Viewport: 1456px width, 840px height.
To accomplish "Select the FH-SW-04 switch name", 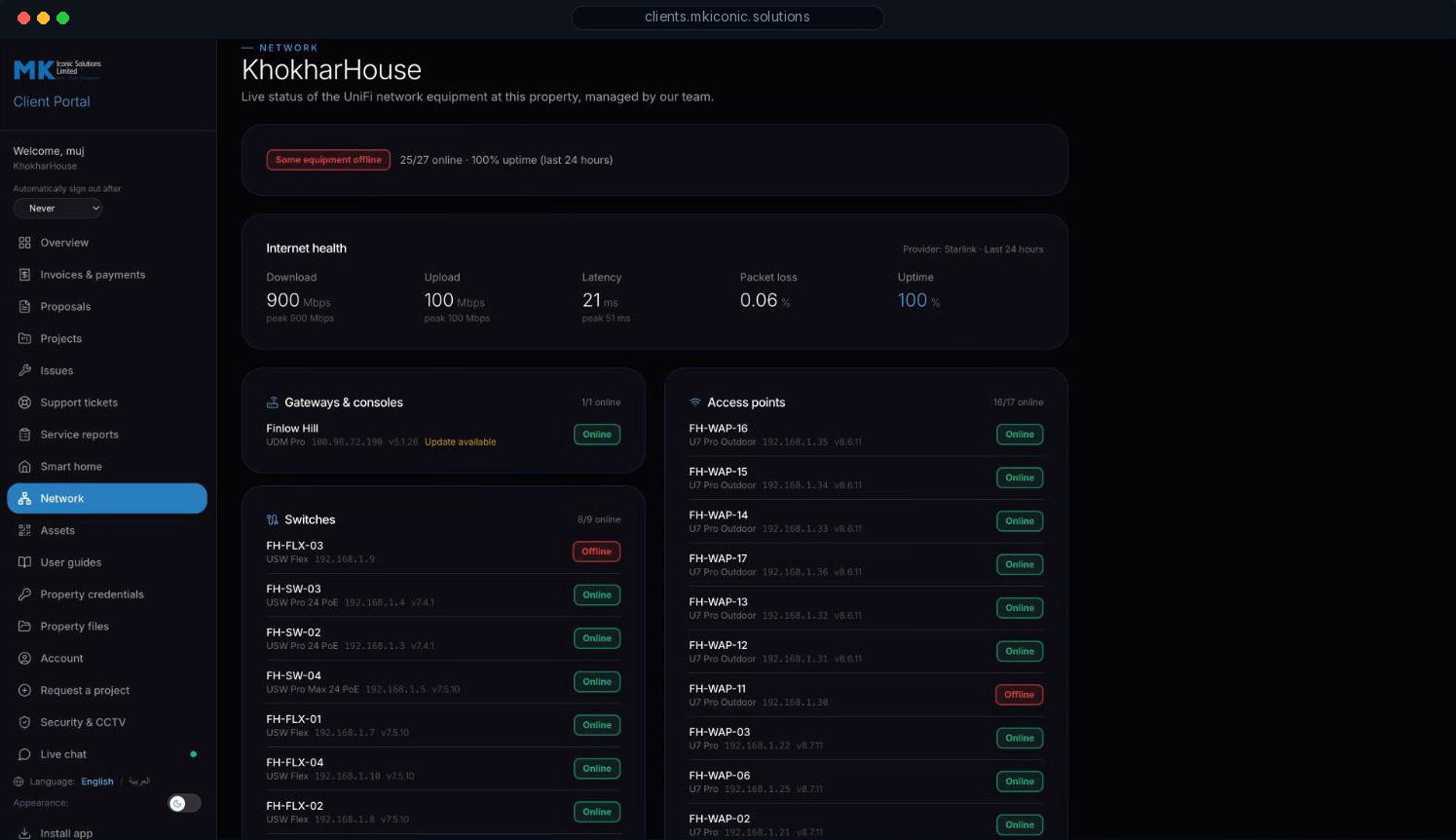I will click(x=293, y=675).
